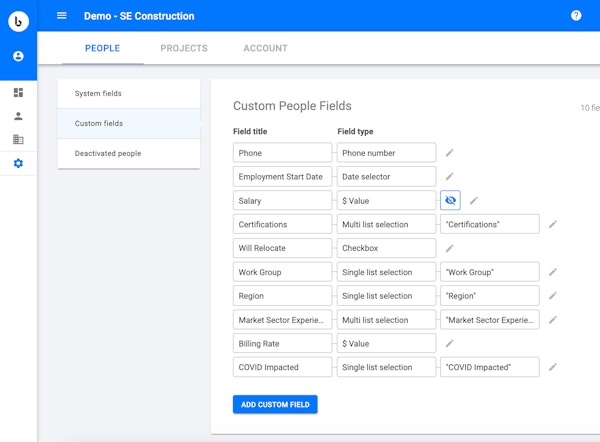Screen dimensions: 600x442
Task: Edit the Phone field pencil icon
Action: [x=449, y=153]
